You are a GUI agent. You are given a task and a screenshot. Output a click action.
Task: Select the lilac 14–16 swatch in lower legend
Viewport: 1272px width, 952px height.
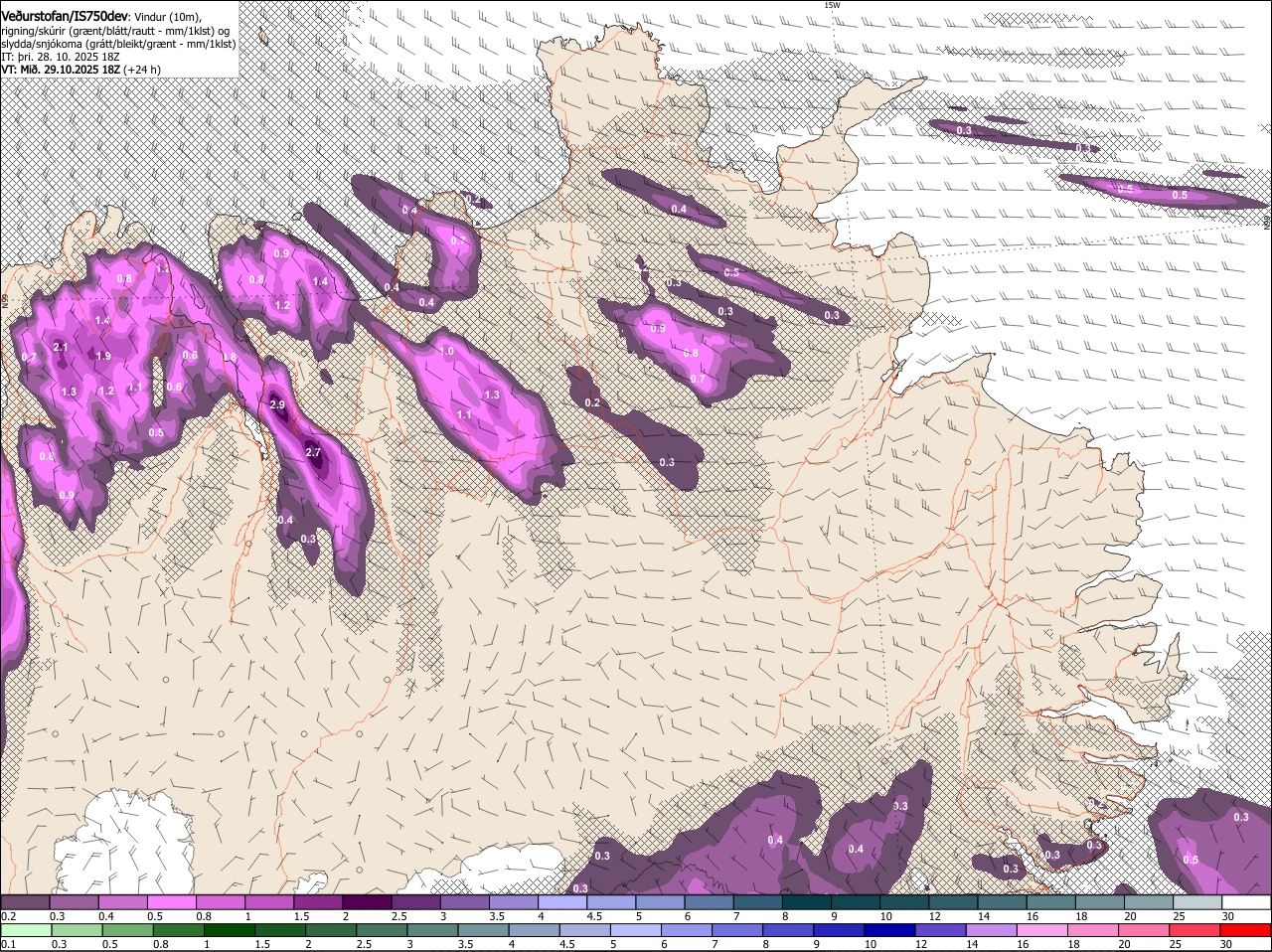[x=991, y=931]
